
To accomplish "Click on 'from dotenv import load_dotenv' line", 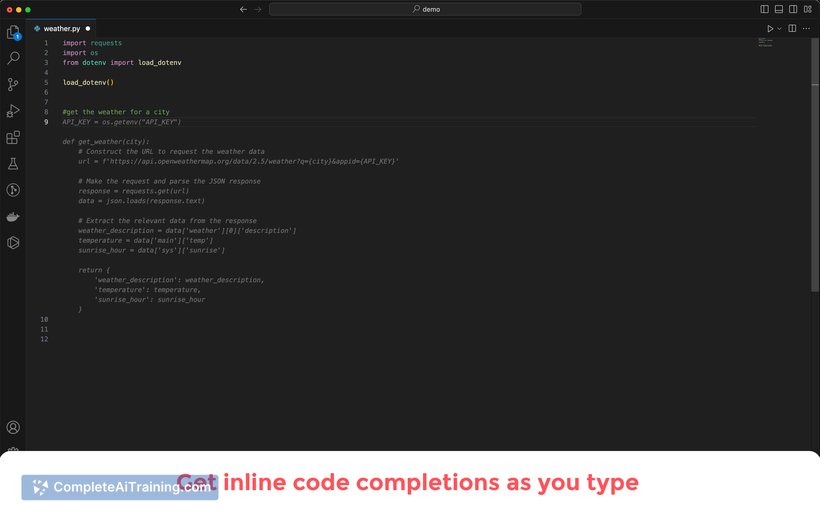I will click(x=122, y=63).
